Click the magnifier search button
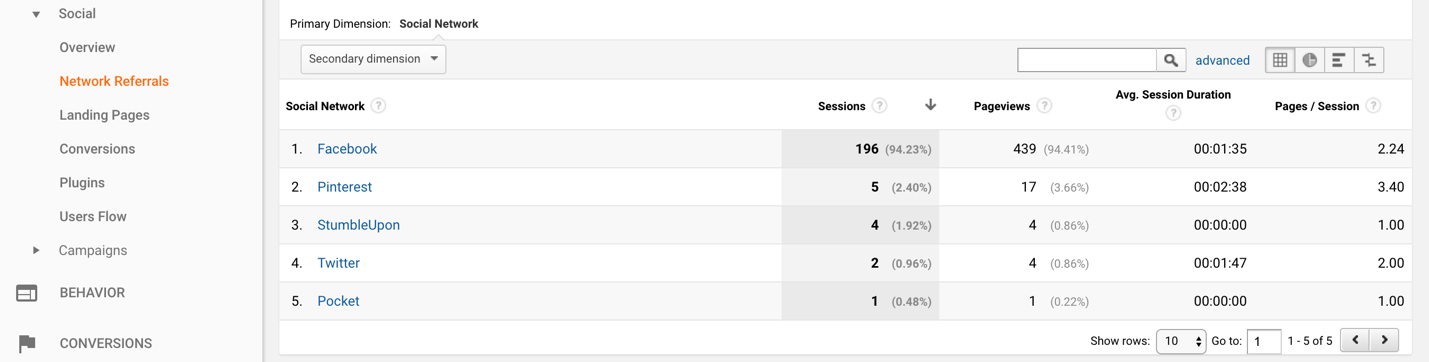1429x362 pixels. click(1171, 60)
